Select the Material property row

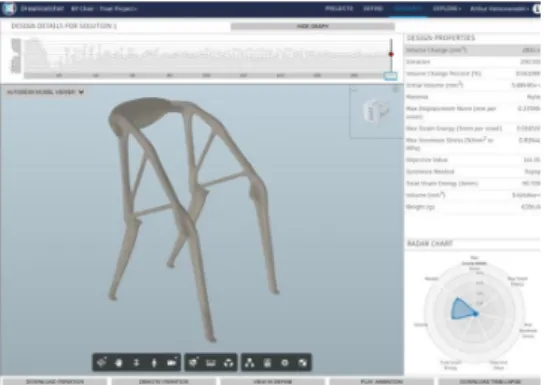473,97
